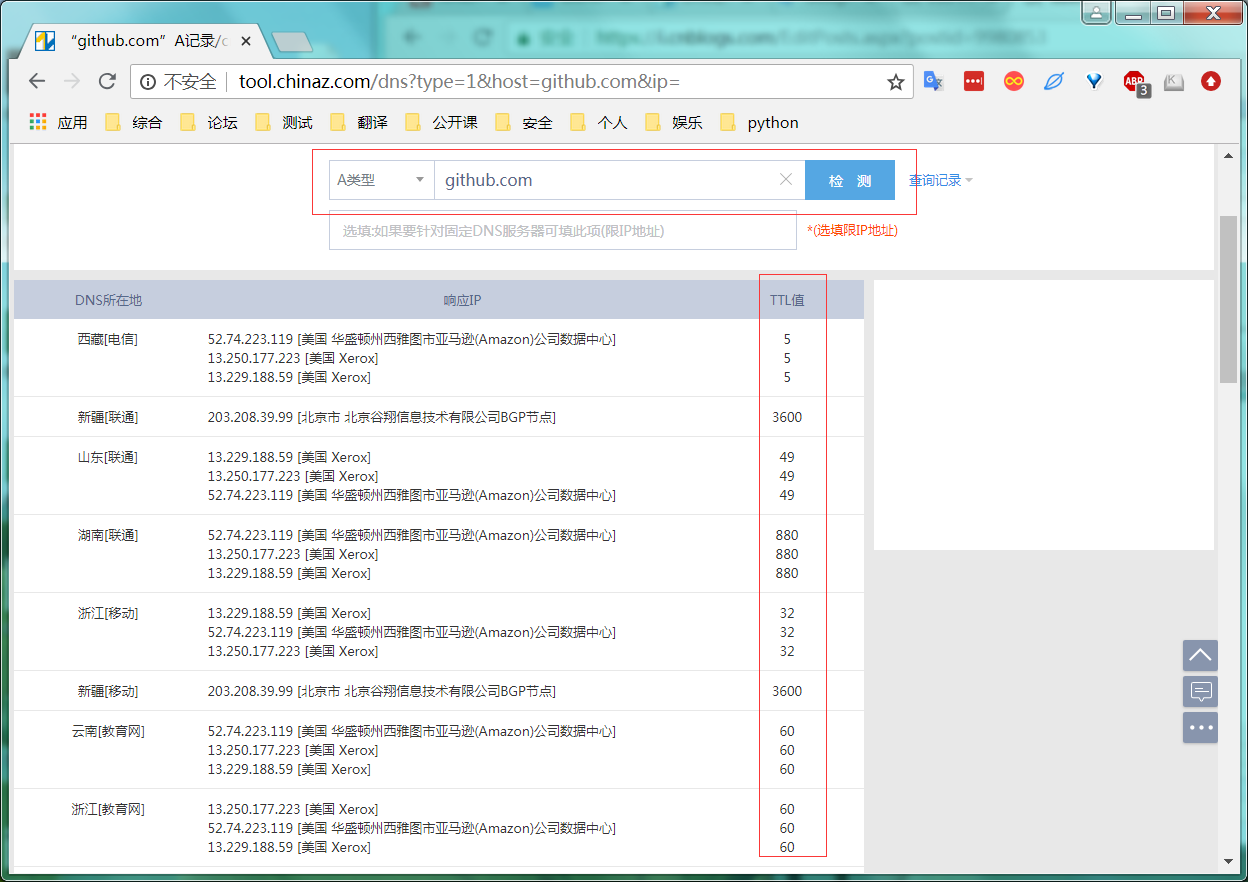Open the 翻译 bookmarks folder
Viewport: 1248px width, 882px height.
[x=359, y=123]
